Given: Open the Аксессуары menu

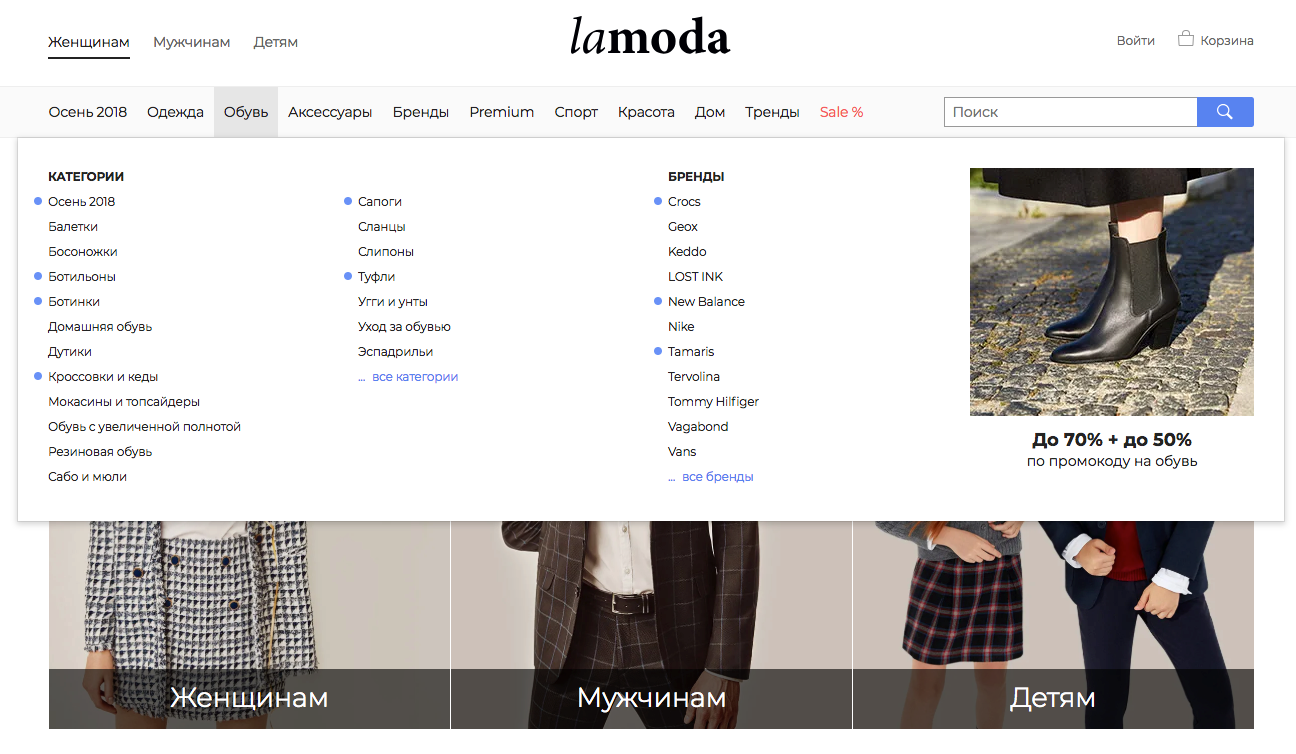Looking at the screenshot, I should tap(330, 112).
